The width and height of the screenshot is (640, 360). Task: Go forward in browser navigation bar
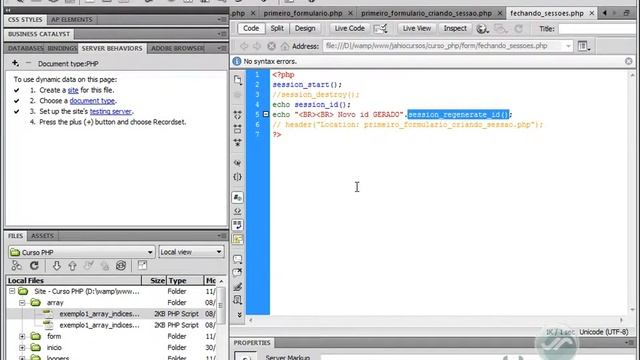(x=257, y=46)
